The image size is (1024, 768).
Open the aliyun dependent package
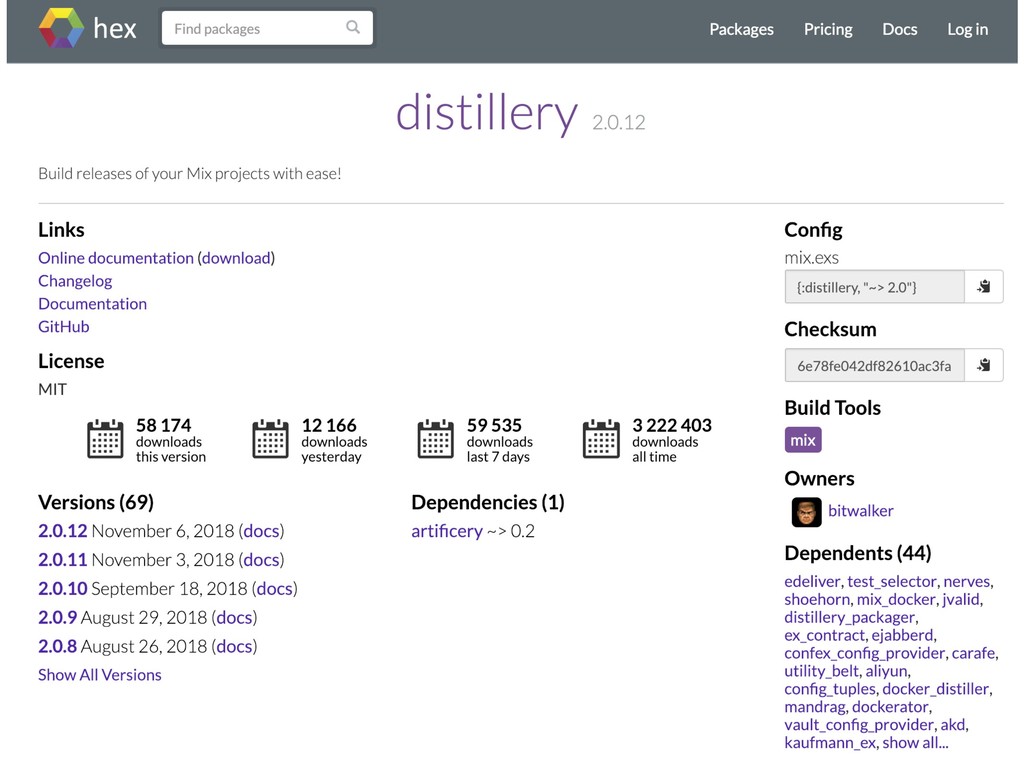[886, 671]
